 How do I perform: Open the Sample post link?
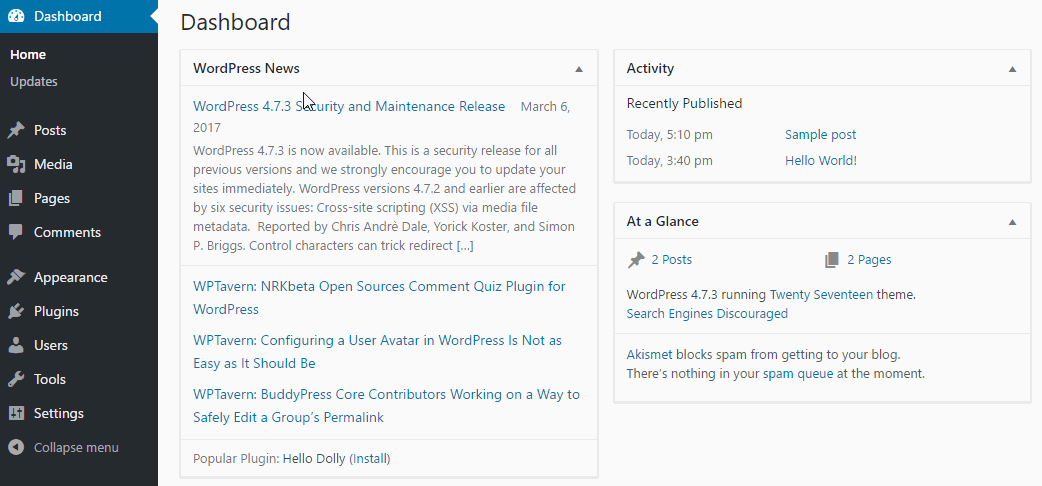(x=820, y=135)
